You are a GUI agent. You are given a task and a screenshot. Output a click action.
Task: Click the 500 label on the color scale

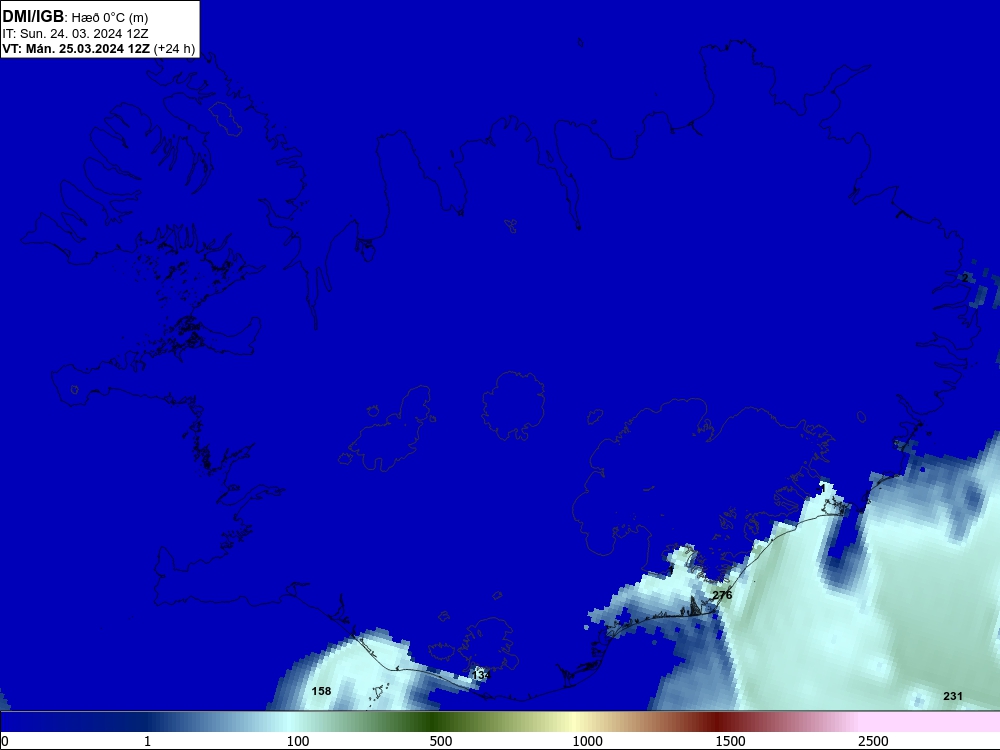click(x=441, y=741)
